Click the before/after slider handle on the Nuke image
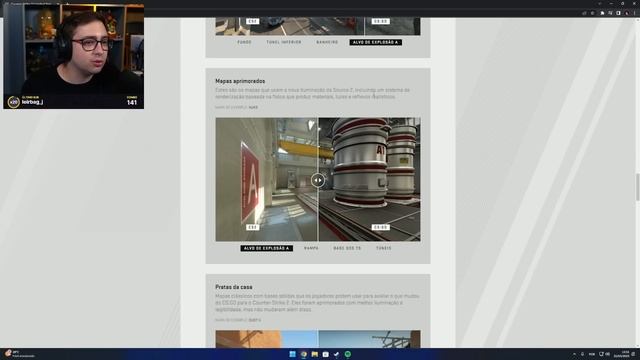 coord(318,180)
